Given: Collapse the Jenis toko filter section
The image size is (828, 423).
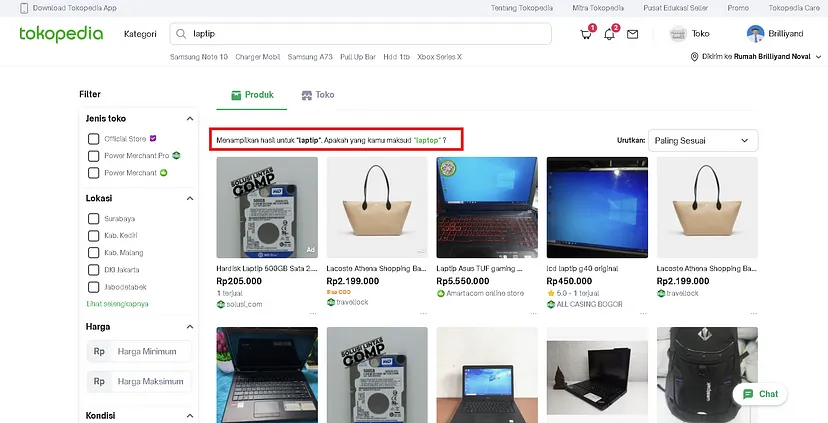Looking at the screenshot, I should (190, 119).
